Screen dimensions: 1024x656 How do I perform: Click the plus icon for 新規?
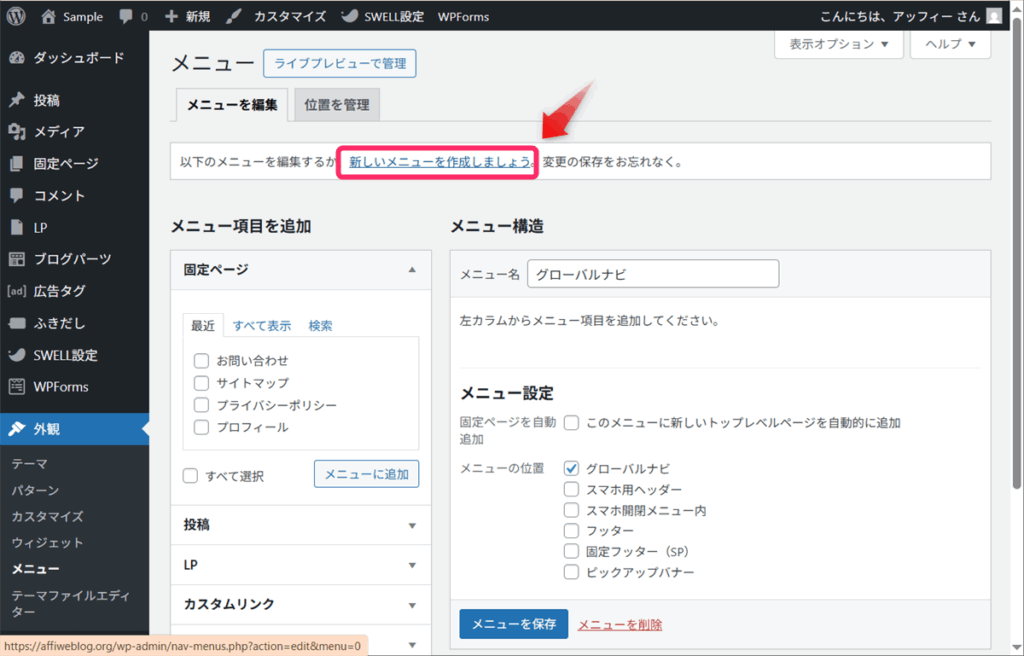(171, 16)
